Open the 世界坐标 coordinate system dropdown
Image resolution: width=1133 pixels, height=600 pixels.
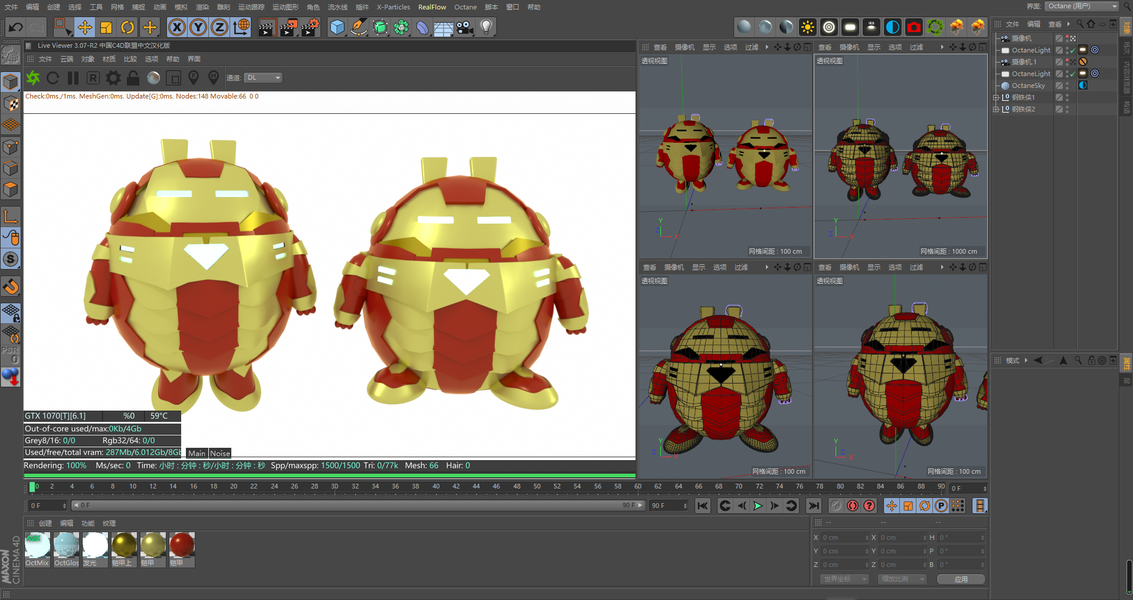[x=845, y=579]
